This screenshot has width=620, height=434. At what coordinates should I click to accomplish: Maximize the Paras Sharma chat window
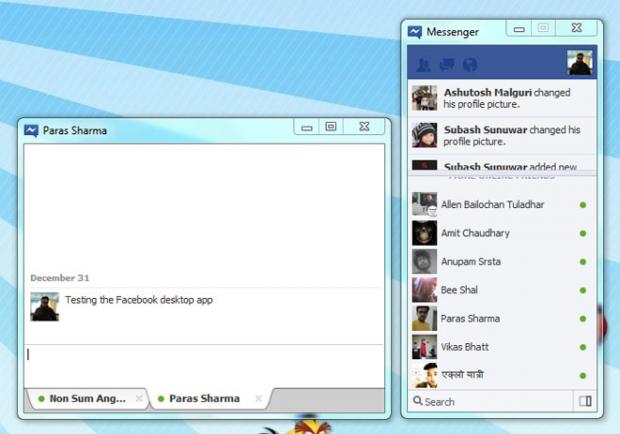[x=331, y=126]
